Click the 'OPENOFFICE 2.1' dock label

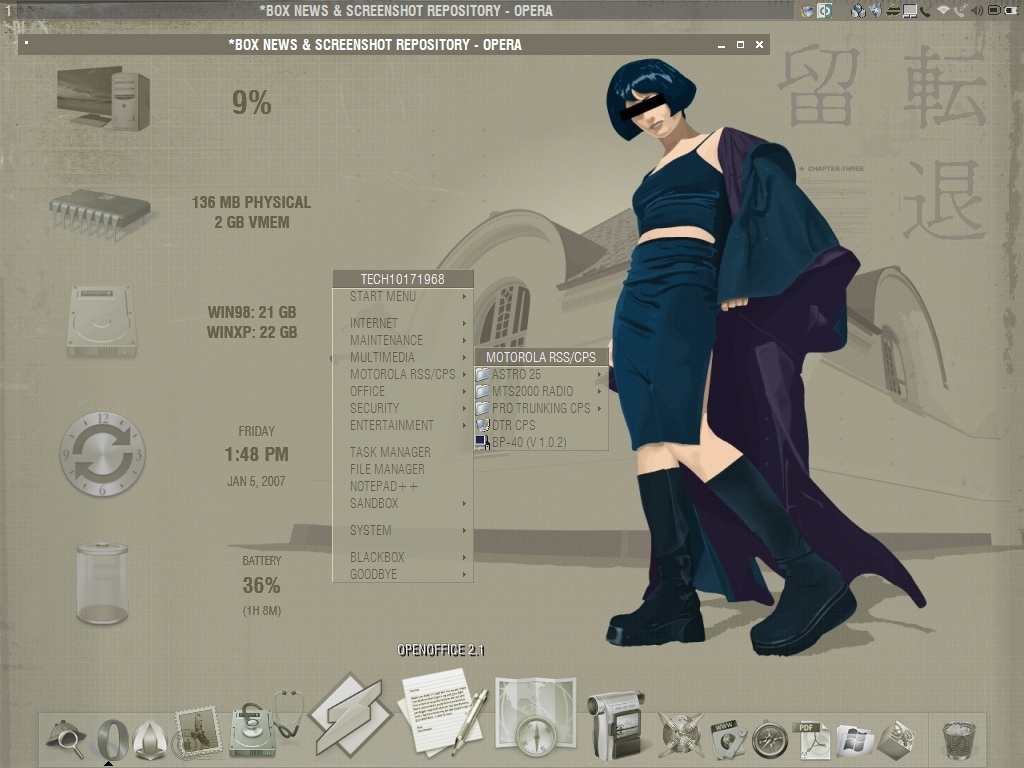(441, 650)
